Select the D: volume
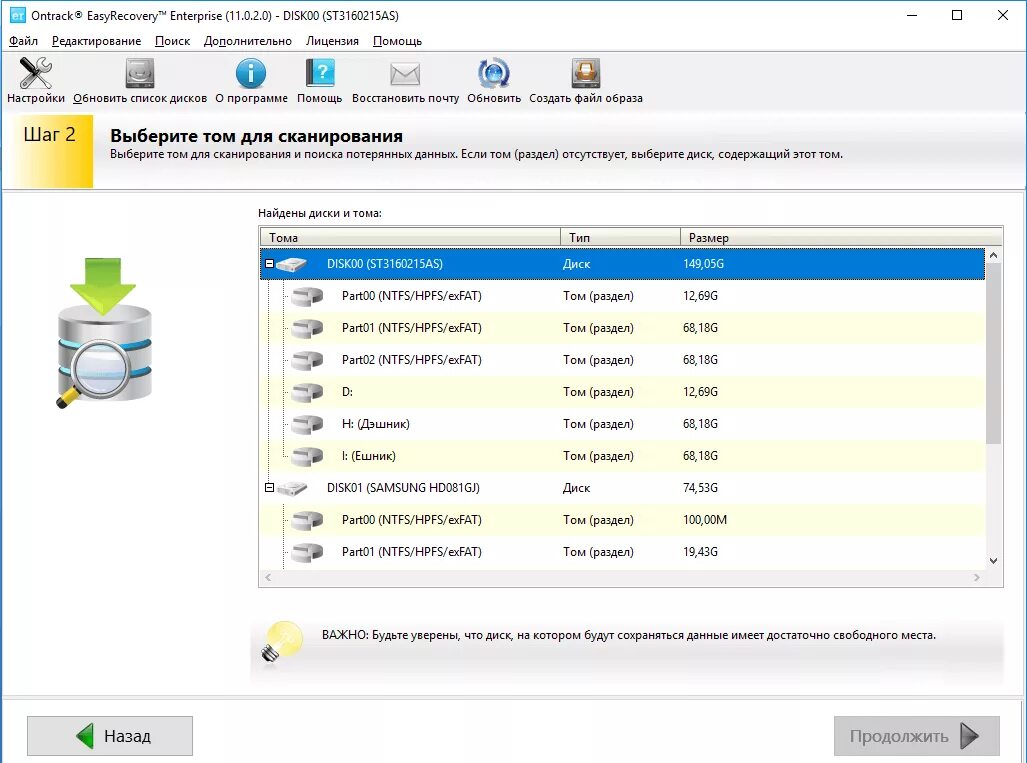The height and width of the screenshot is (763, 1027). 347,392
